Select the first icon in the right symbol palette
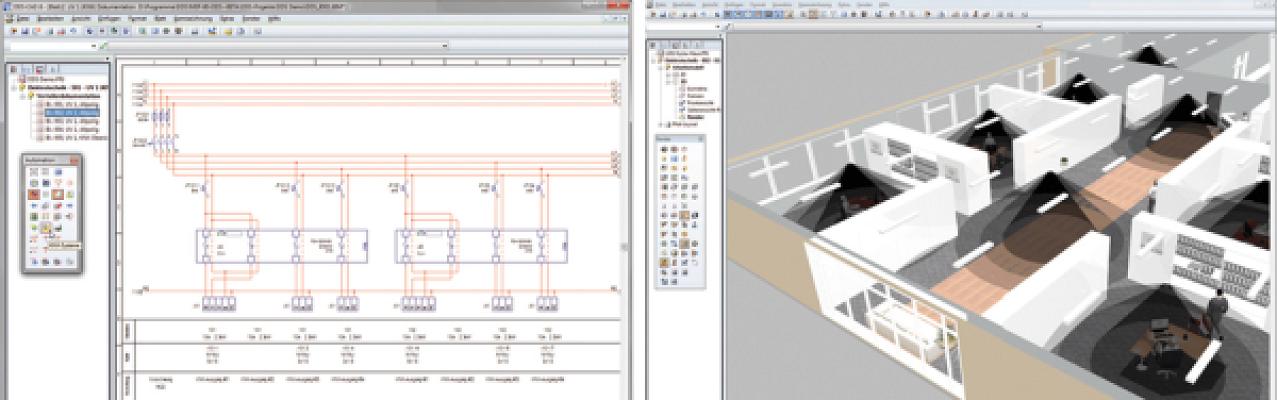The height and width of the screenshot is (400, 1277). click(x=666, y=149)
